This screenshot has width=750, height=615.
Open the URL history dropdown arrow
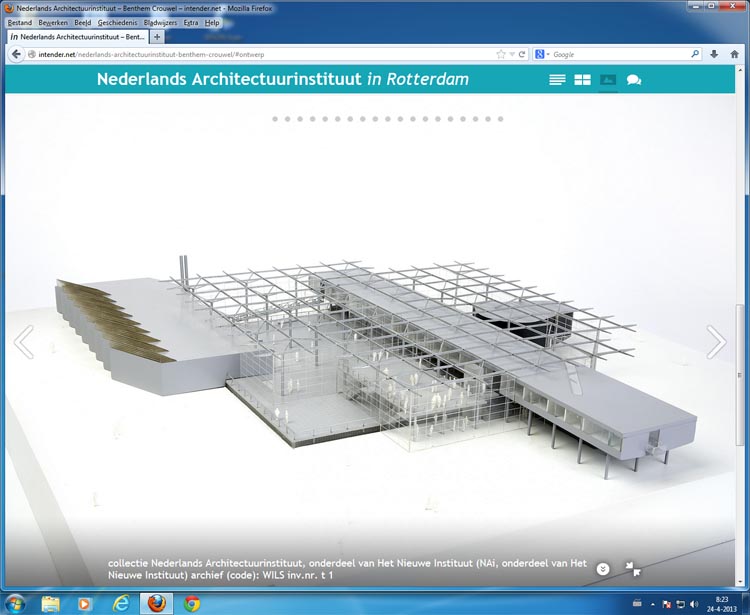512,55
